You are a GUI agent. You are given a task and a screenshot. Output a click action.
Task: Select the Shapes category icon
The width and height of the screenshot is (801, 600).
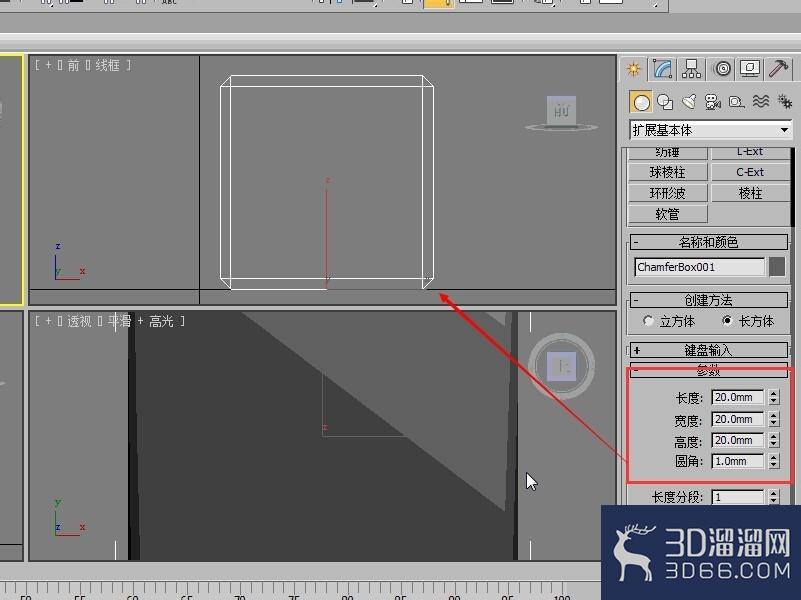pyautogui.click(x=665, y=102)
